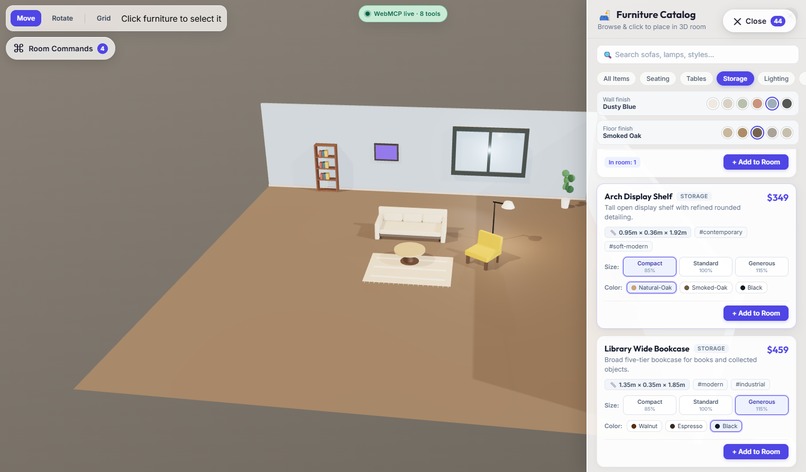Image resolution: width=806 pixels, height=472 pixels.
Task: Click the Room Commands command-key icon
Action: [19, 48]
